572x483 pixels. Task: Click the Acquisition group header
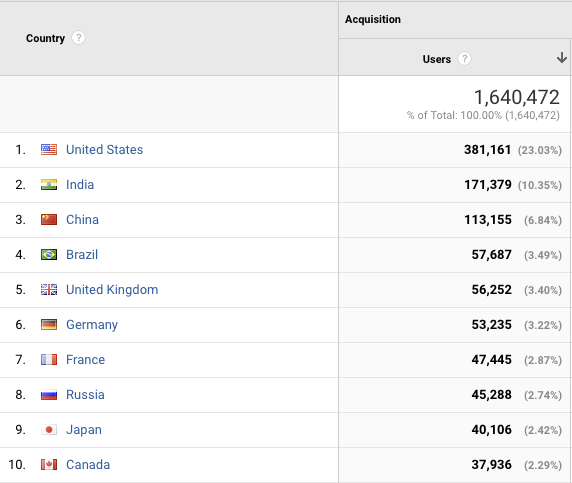point(373,19)
